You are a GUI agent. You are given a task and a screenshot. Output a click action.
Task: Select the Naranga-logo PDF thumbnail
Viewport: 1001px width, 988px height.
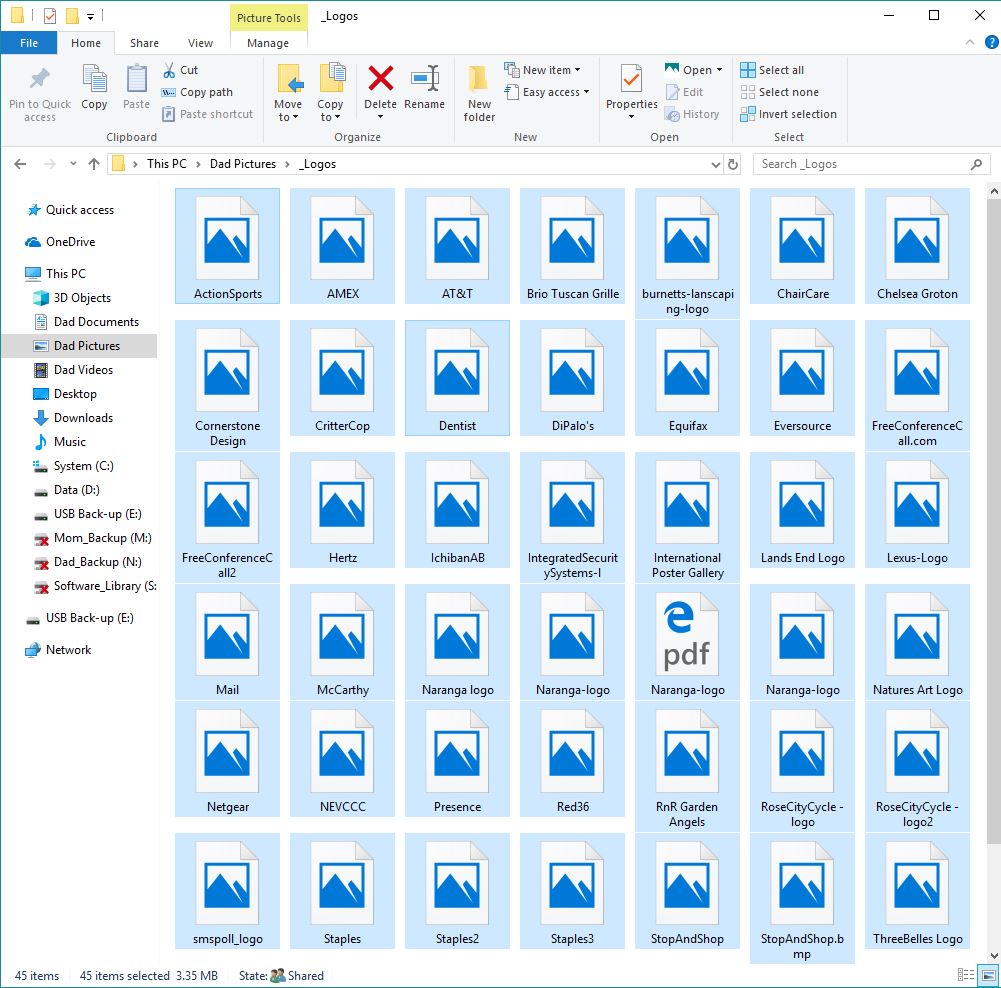click(687, 634)
